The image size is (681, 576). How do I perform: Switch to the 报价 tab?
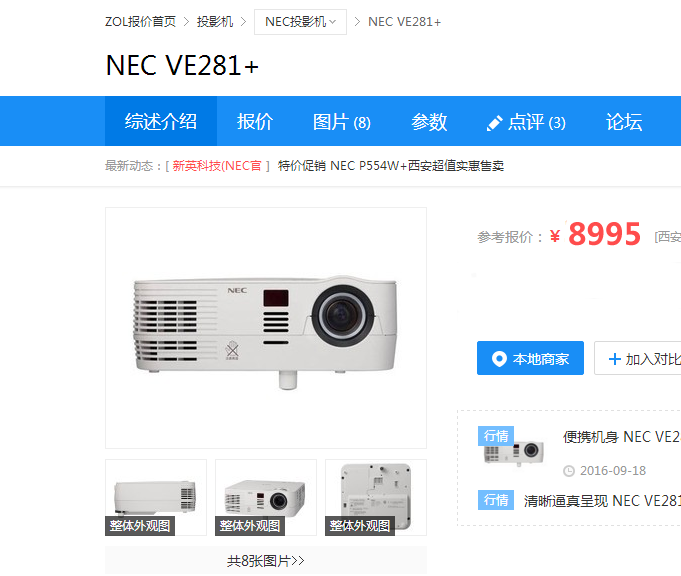pos(255,121)
